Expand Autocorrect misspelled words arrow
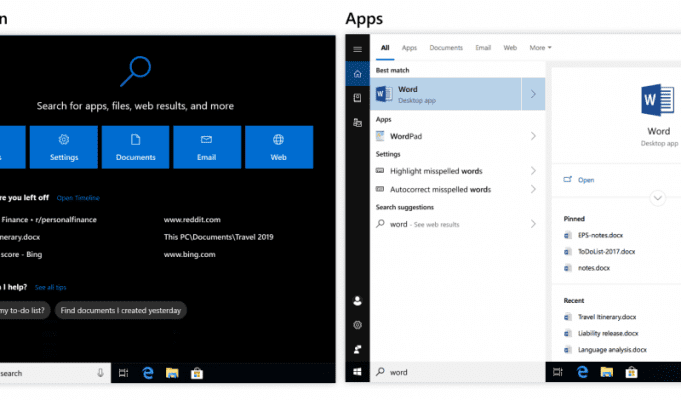Viewport: 681px width, 400px height. pos(533,189)
